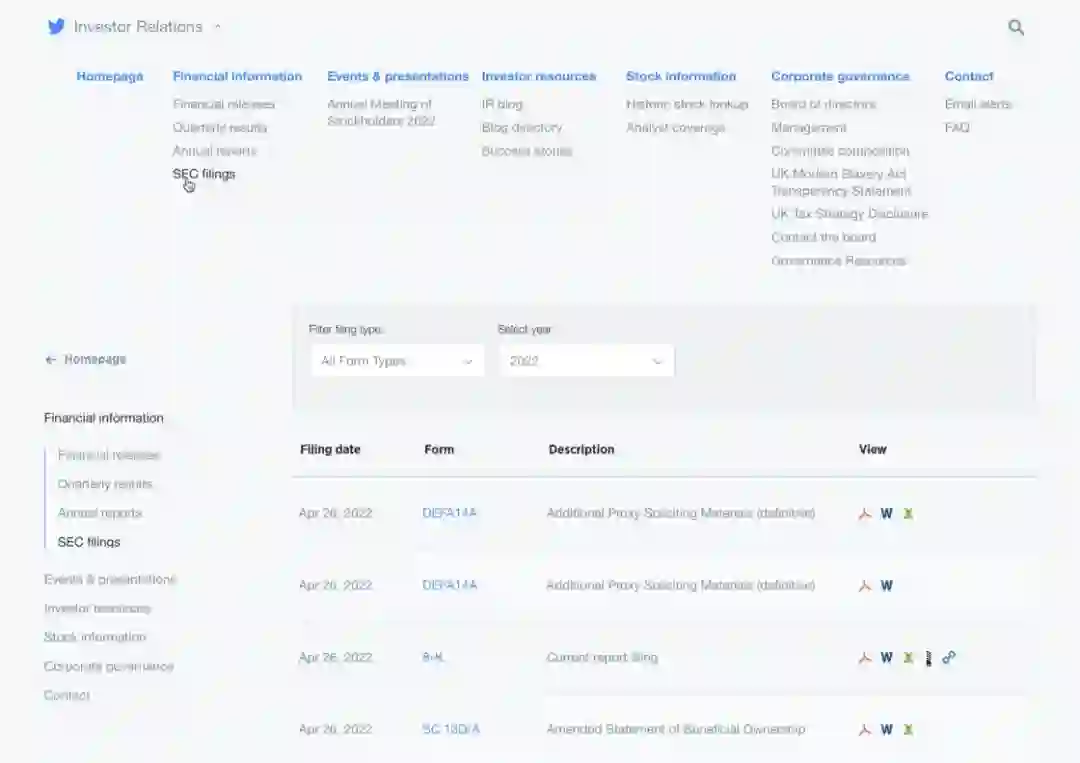Viewport: 1080px width, 763px height.
Task: Click Amended Statement of Beneficial Ownership description
Action: (676, 730)
